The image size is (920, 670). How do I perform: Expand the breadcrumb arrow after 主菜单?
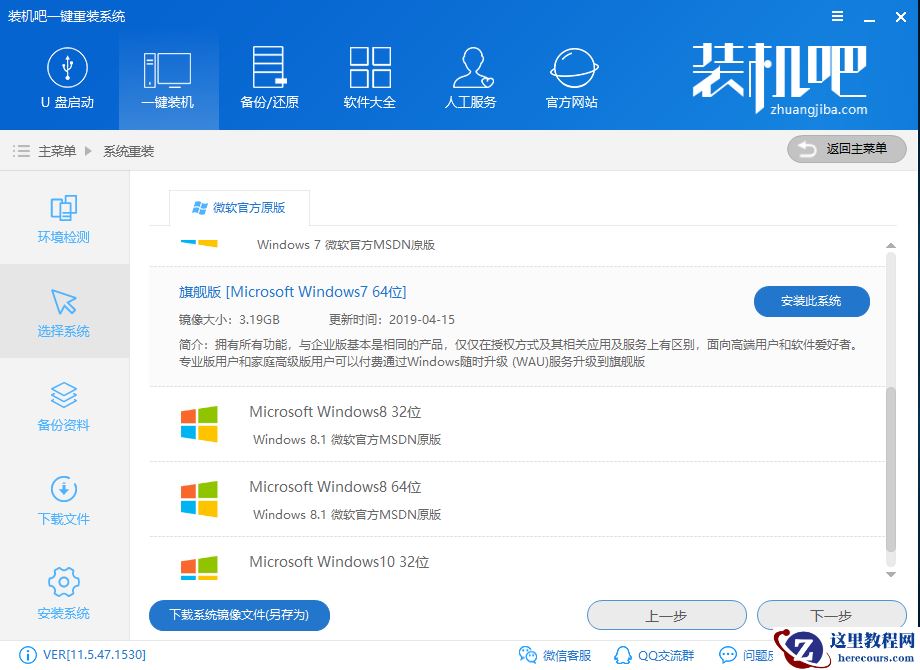pos(88,149)
